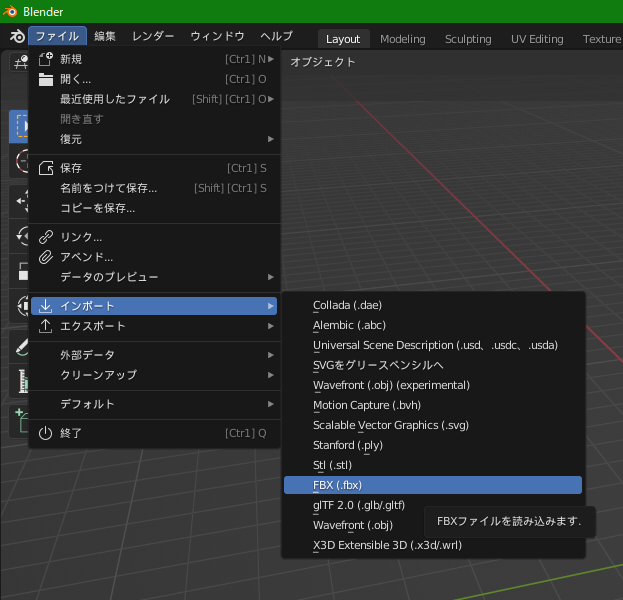Choose 新規 to create a new file

coord(154,60)
